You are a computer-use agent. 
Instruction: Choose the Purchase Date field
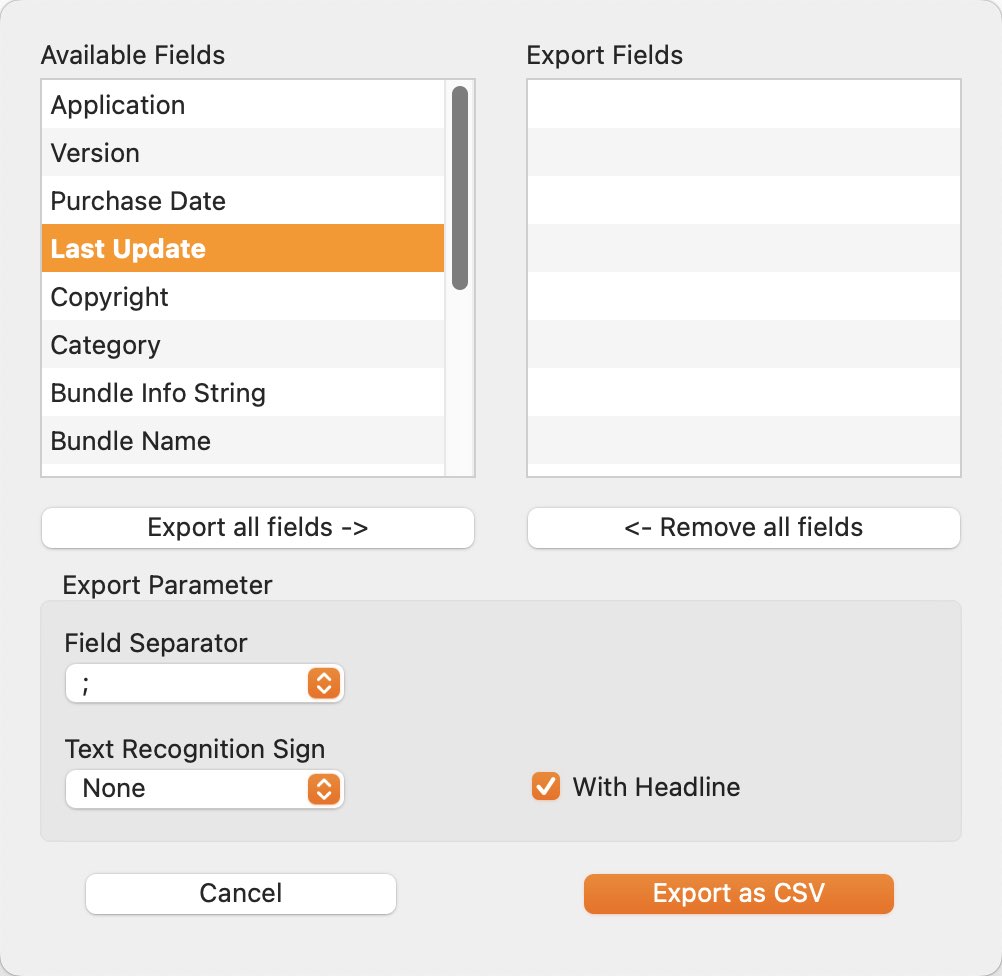click(x=243, y=201)
